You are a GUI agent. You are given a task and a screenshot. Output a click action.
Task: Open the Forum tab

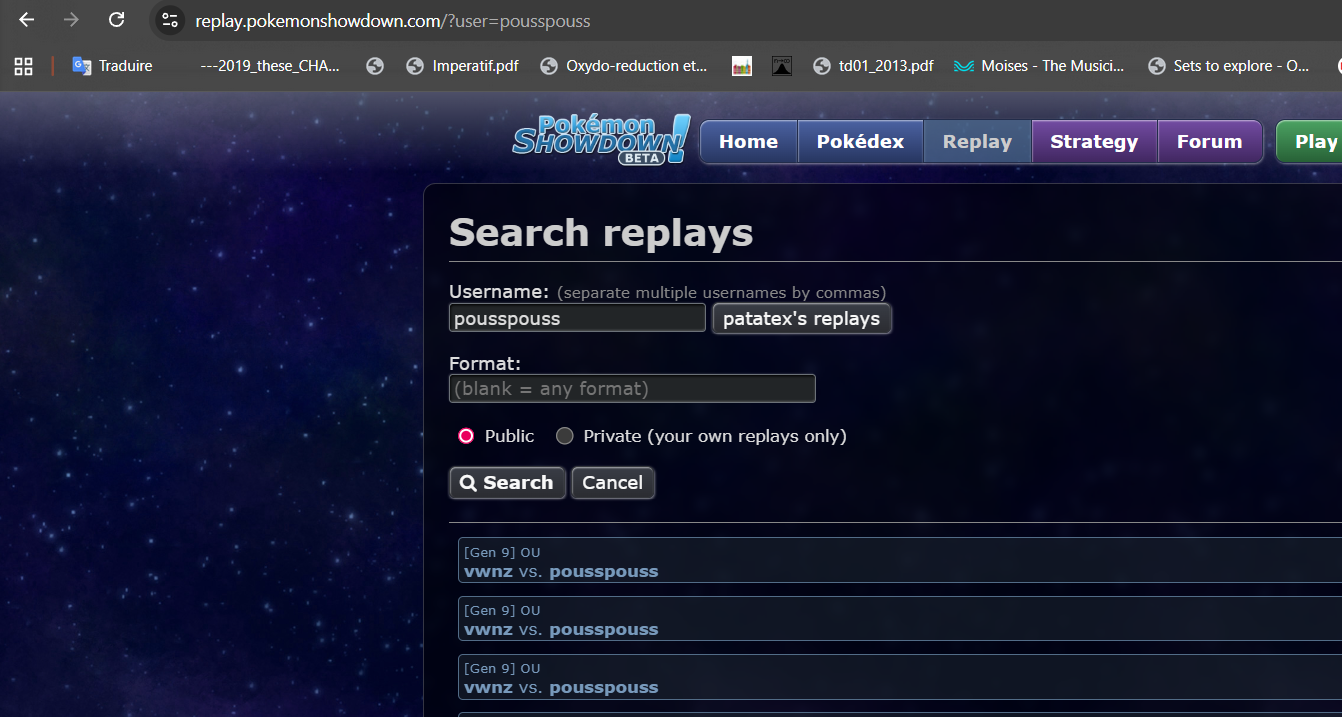click(1209, 142)
